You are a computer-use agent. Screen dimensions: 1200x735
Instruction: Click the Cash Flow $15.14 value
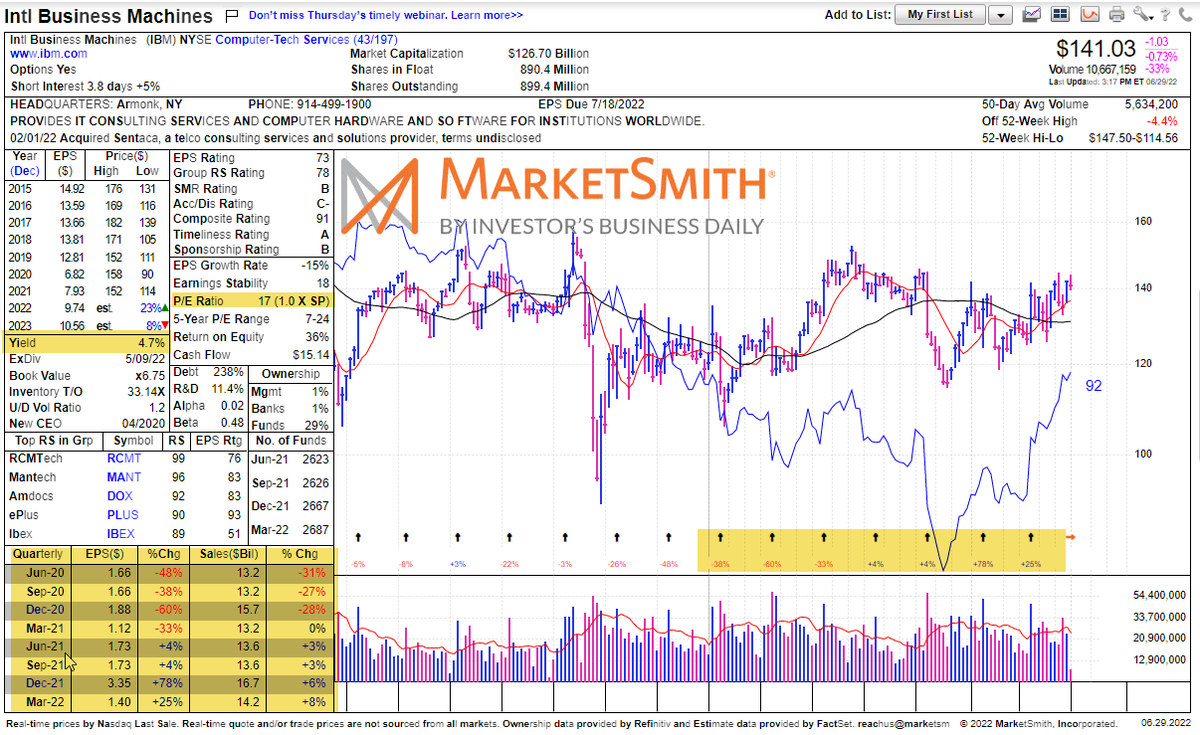[312, 355]
